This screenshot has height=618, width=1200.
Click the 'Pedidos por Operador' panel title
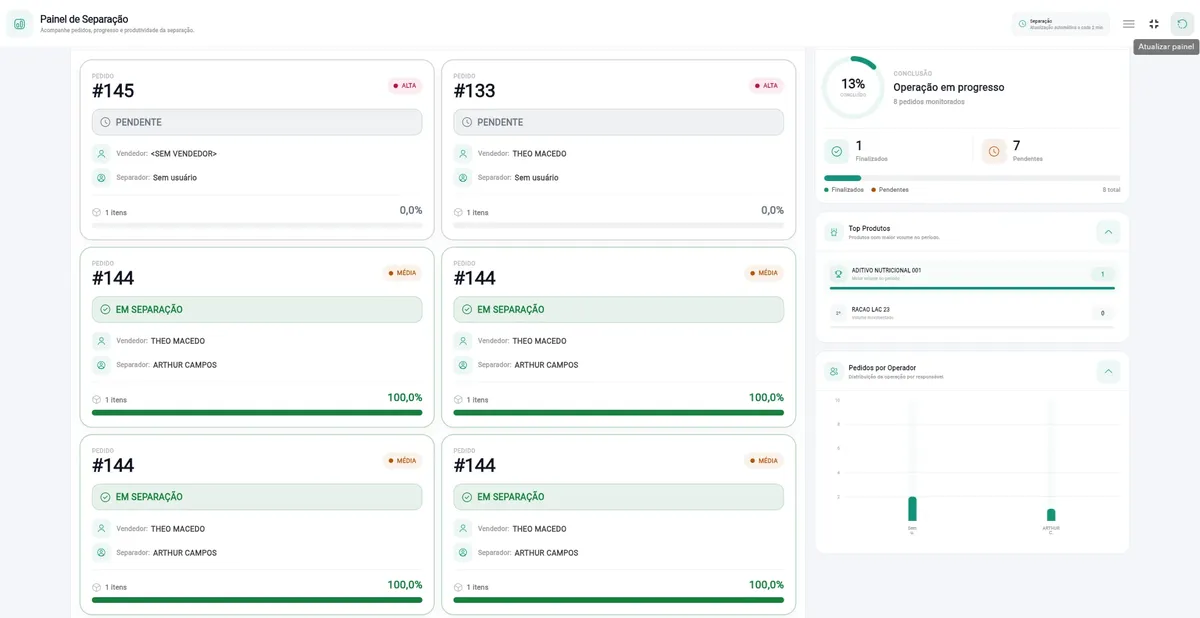(882, 367)
